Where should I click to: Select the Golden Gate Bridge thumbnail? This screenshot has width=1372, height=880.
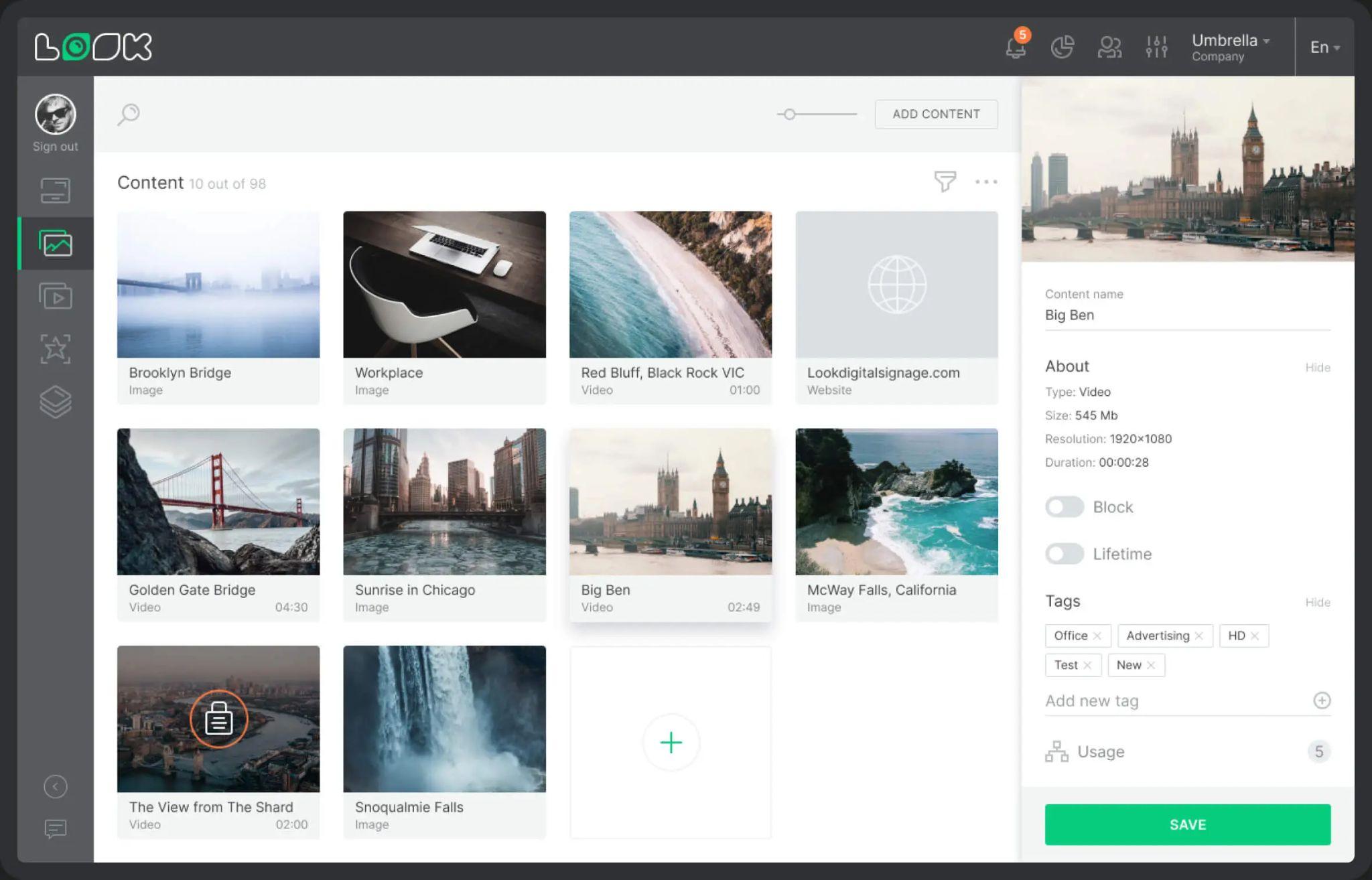click(x=218, y=502)
